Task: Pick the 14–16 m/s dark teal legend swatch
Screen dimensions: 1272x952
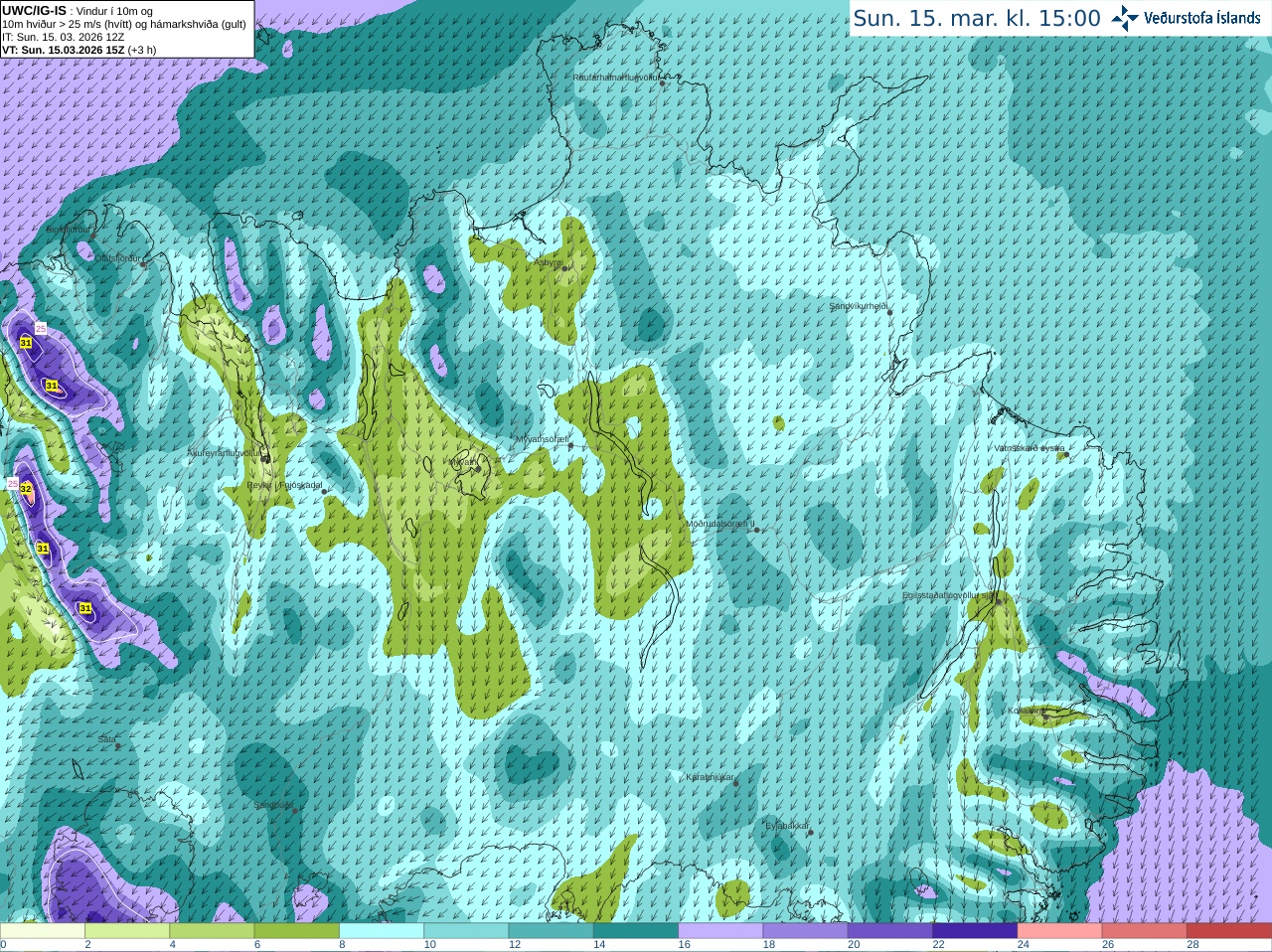Action: [636, 931]
